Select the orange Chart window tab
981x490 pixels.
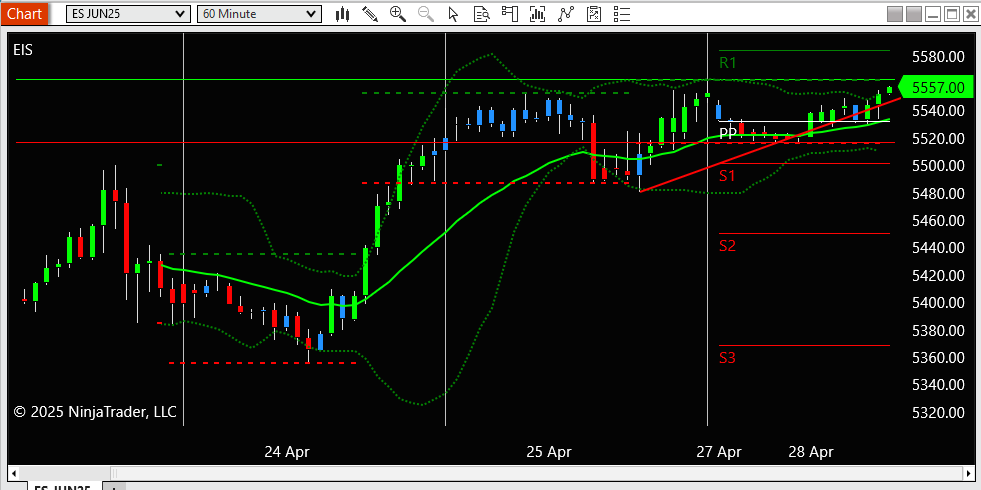[x=25, y=13]
